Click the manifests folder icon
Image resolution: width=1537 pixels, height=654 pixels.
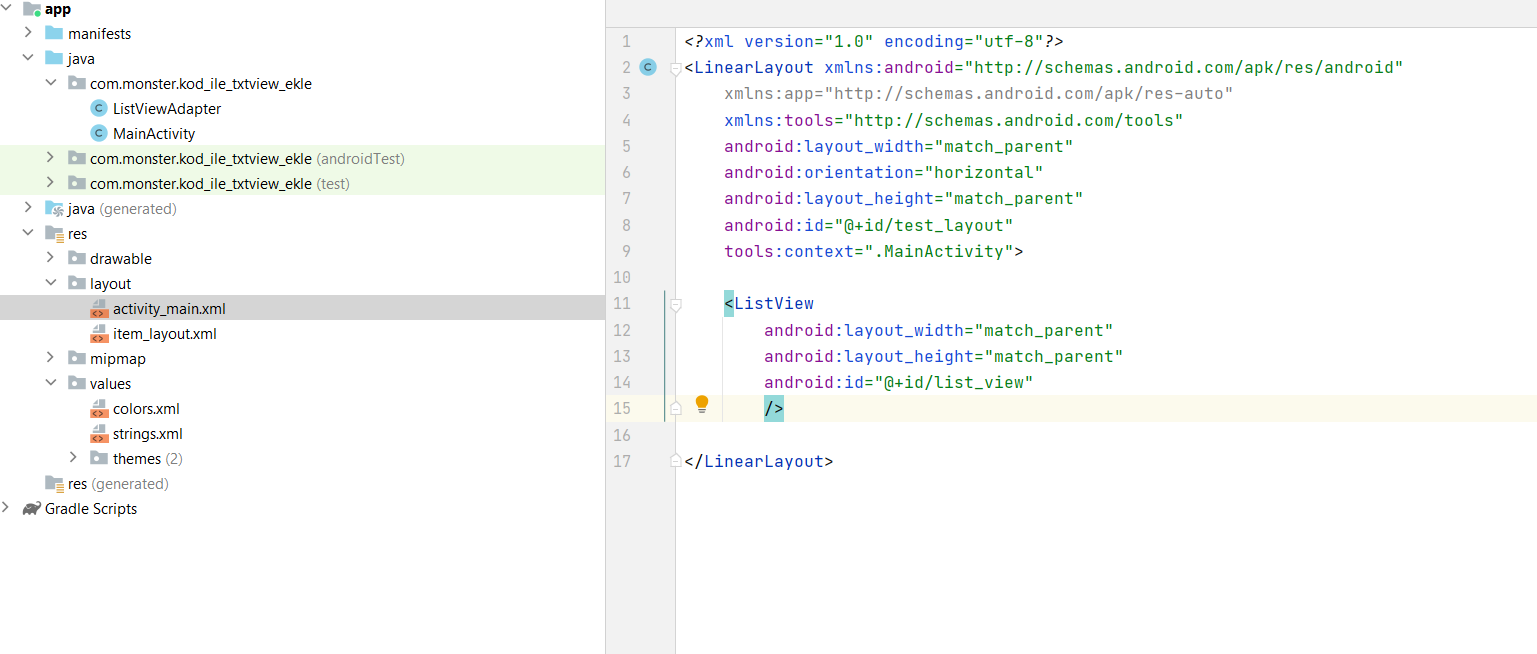click(x=54, y=33)
